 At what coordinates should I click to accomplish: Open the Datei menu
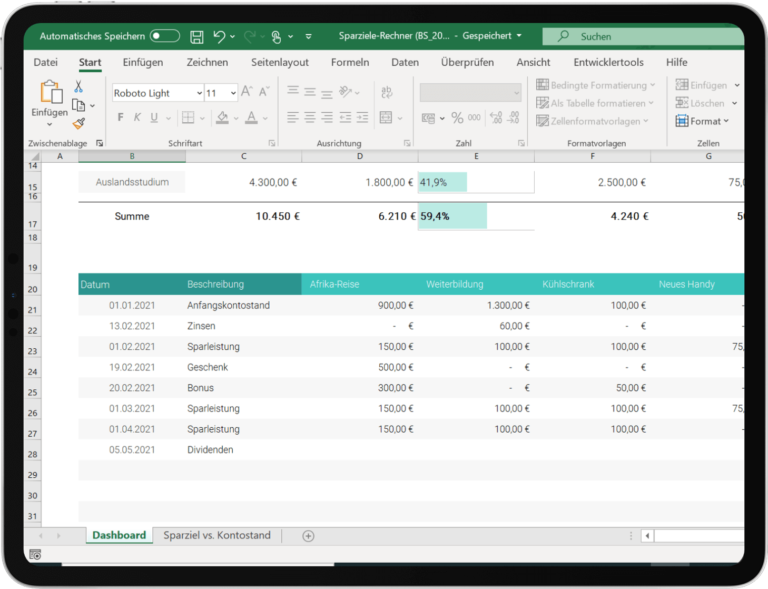(46, 62)
